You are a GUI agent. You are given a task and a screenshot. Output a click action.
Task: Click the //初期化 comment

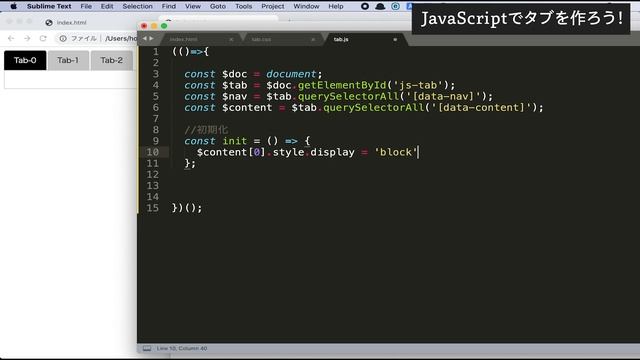point(206,130)
